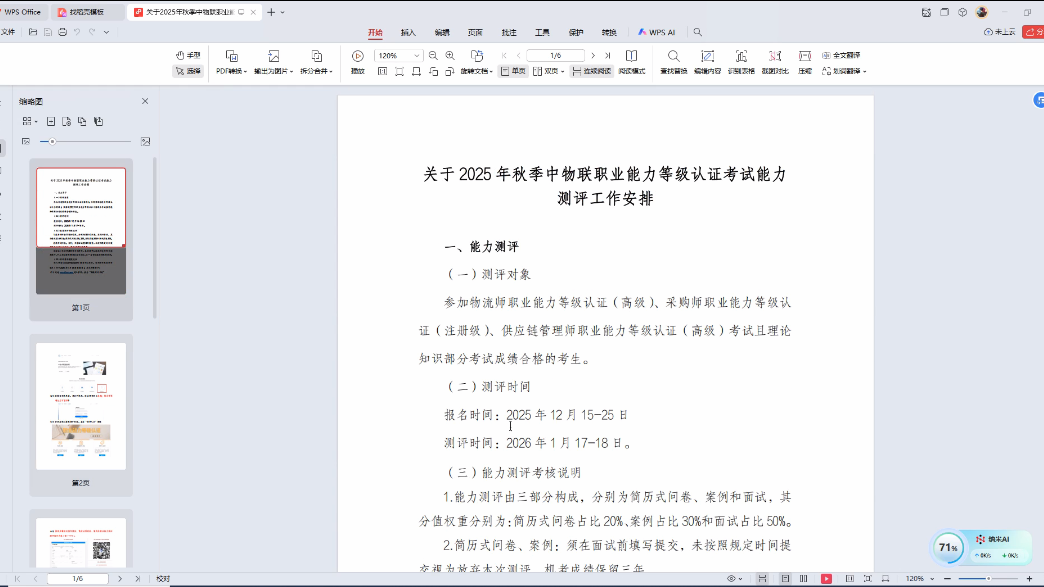This screenshot has height=587, width=1044.
Task: Click the WPS AI button
Action: pyautogui.click(x=656, y=32)
